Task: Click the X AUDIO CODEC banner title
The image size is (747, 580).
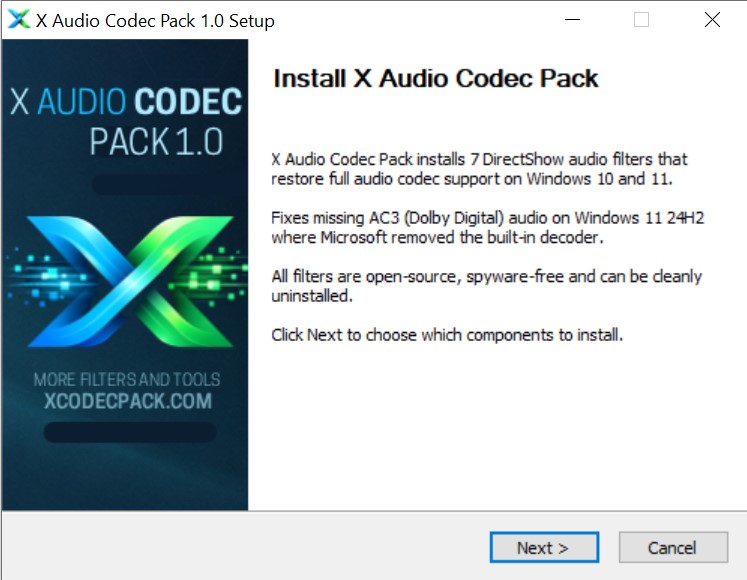Action: click(126, 102)
